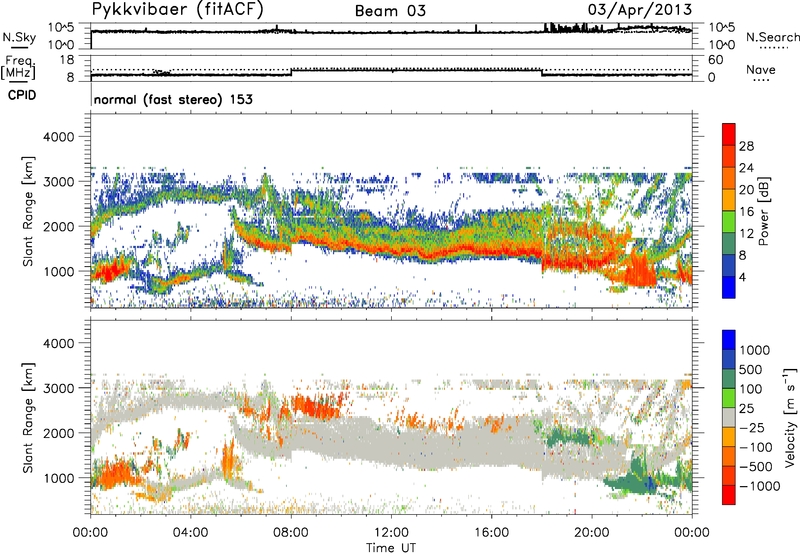This screenshot has height=554, width=800.
Task: Click power colorbar value '28'
Action: pos(746,146)
